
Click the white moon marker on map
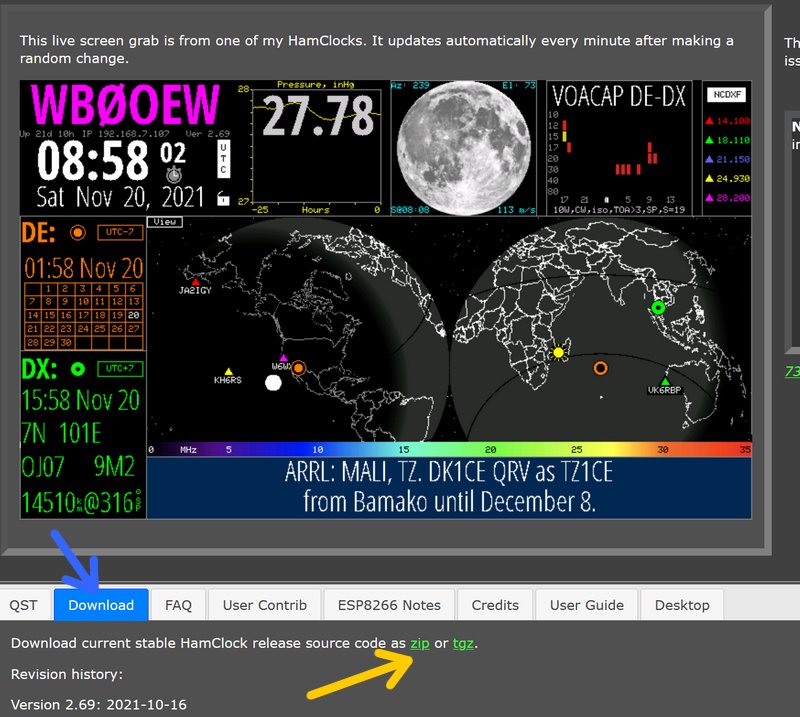[x=273, y=383]
